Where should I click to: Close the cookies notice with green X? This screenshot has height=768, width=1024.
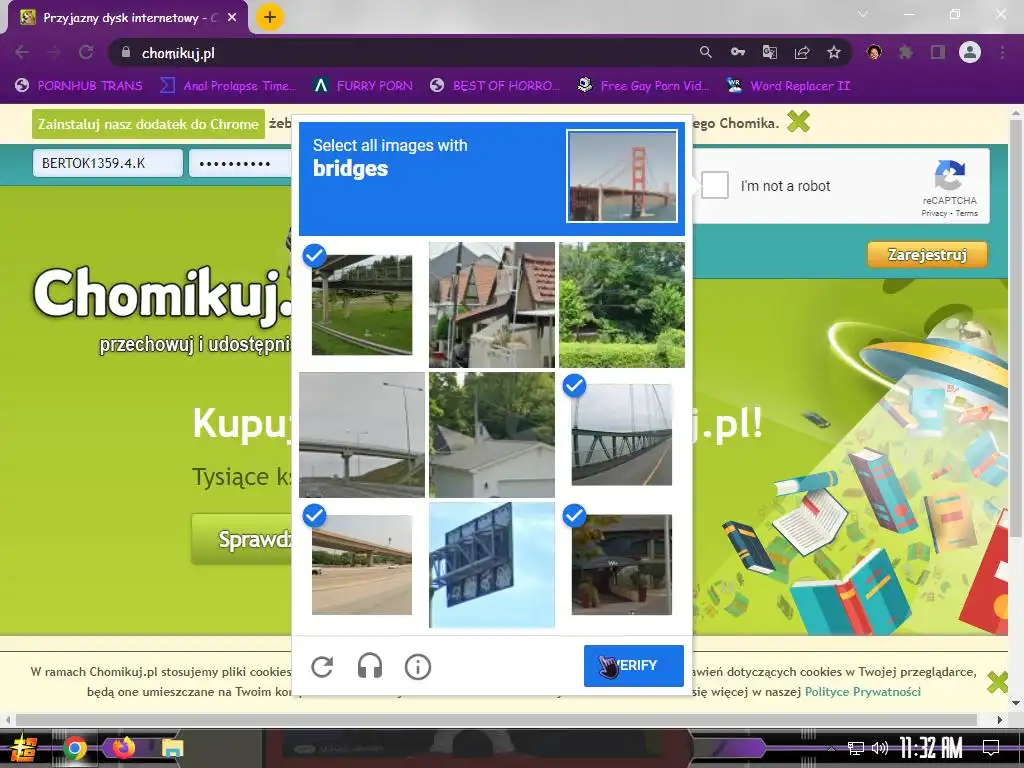[x=998, y=682]
